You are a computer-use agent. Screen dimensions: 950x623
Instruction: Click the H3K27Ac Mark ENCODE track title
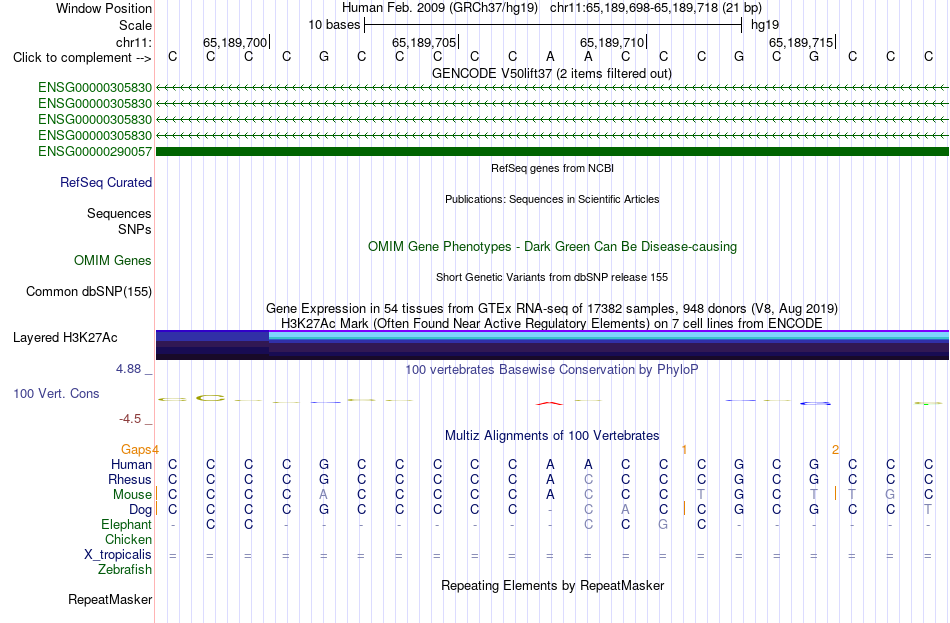click(552, 324)
